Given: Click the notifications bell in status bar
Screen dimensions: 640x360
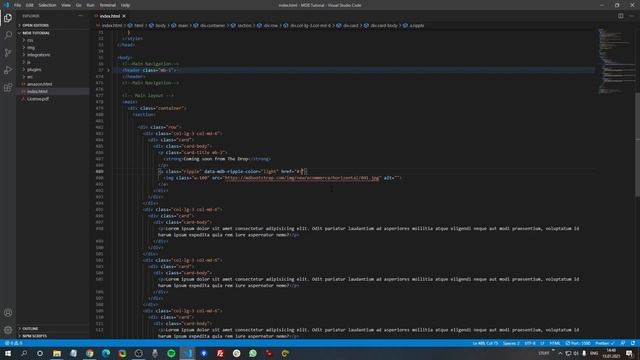Looking at the screenshot, I should tap(633, 343).
